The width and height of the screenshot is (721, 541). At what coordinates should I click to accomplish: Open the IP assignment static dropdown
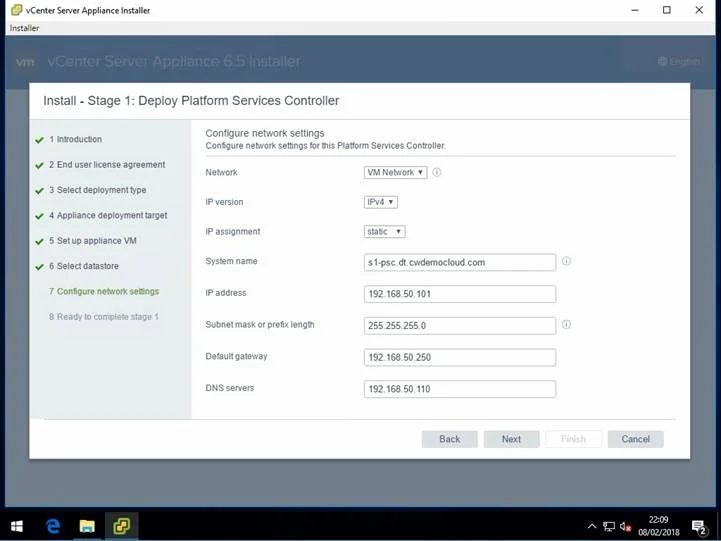pos(384,232)
